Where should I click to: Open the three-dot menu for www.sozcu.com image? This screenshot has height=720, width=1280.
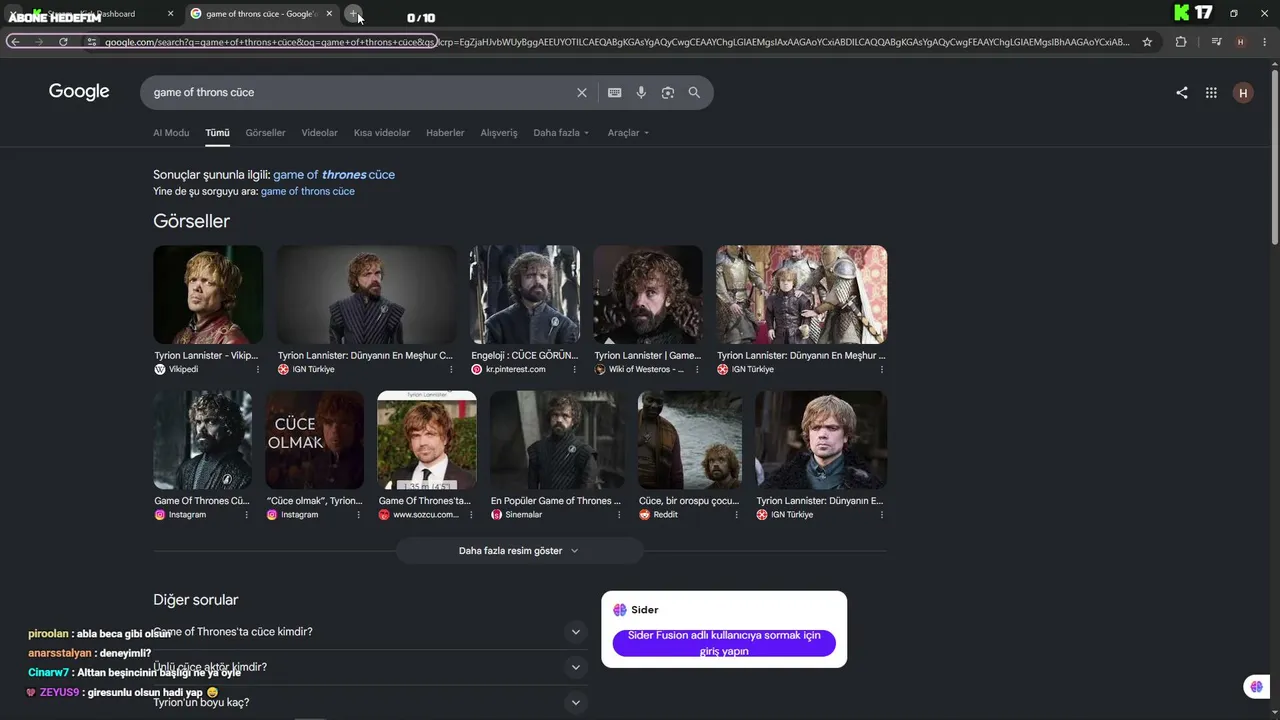pyautogui.click(x=472, y=514)
